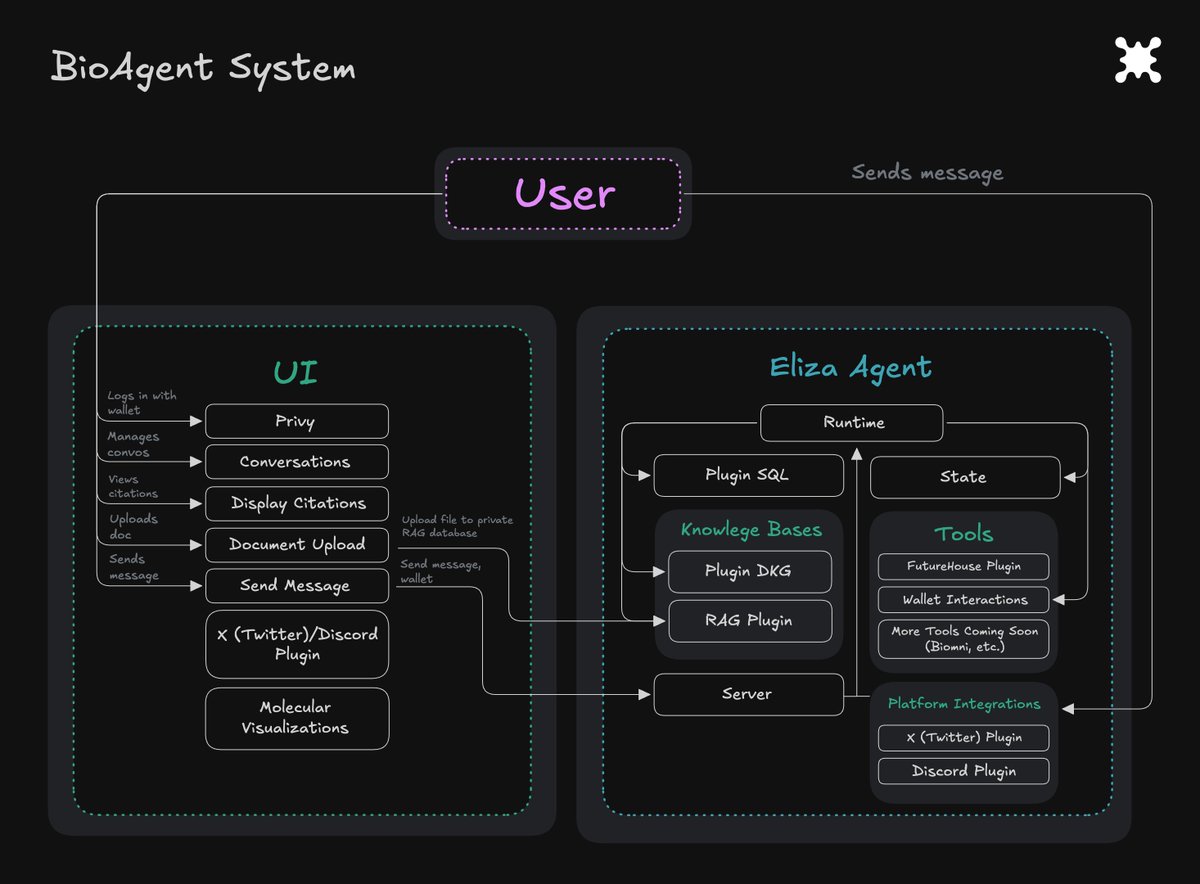This screenshot has width=1200, height=884.
Task: Enable the Privy login node
Action: point(296,421)
